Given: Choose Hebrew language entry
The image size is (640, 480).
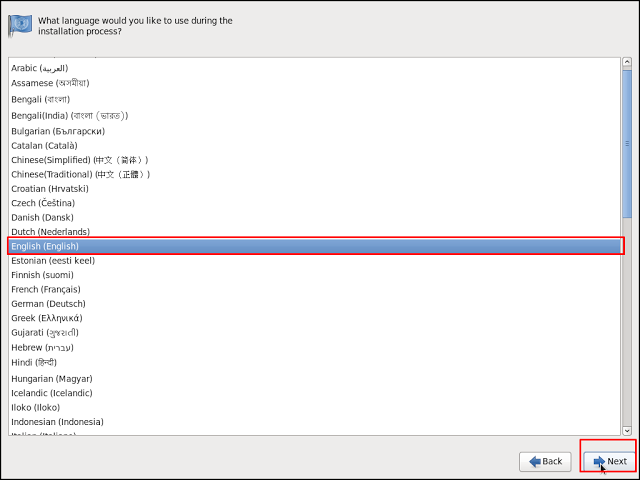Looking at the screenshot, I should pyautogui.click(x=40, y=347).
